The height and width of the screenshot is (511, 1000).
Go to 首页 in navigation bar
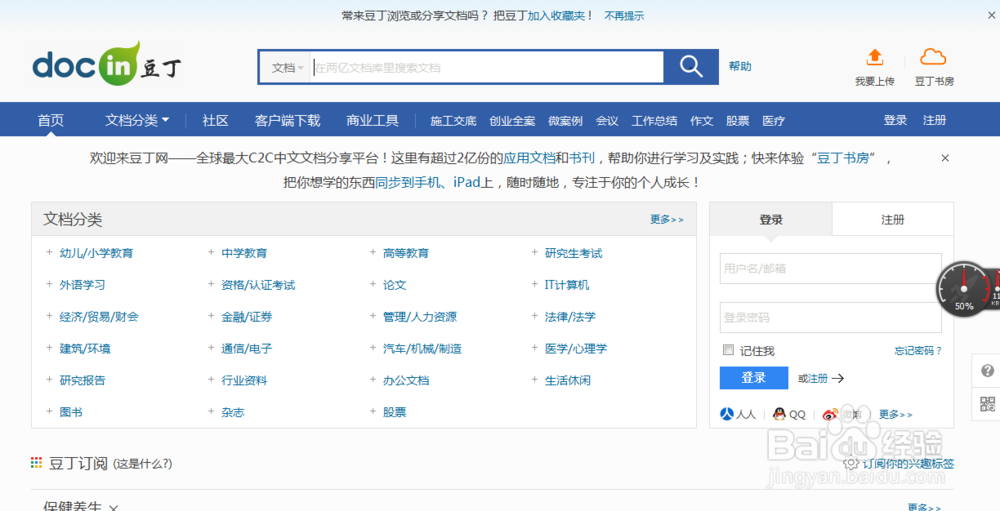coord(50,120)
